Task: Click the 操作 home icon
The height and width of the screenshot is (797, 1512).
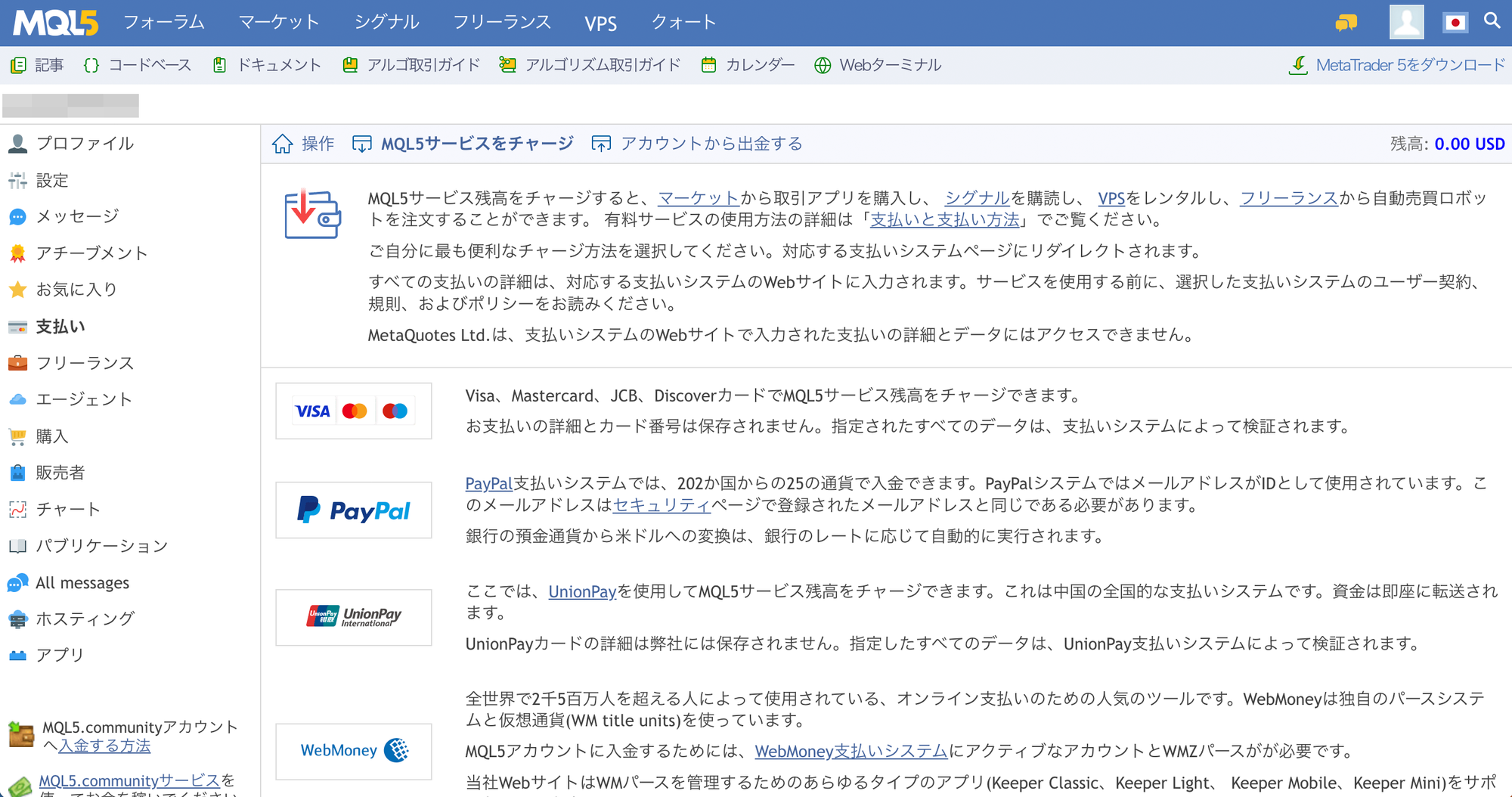Action: (x=283, y=144)
